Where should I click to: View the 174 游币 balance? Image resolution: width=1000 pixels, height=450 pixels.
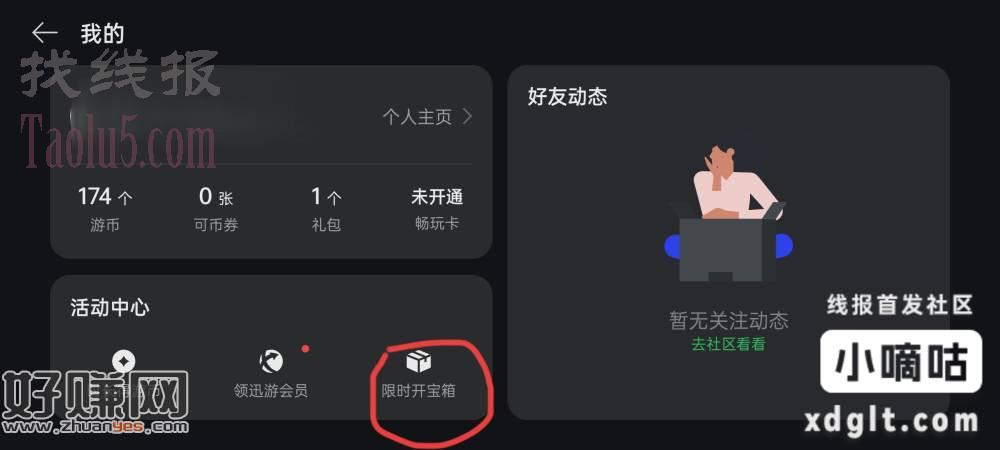105,208
